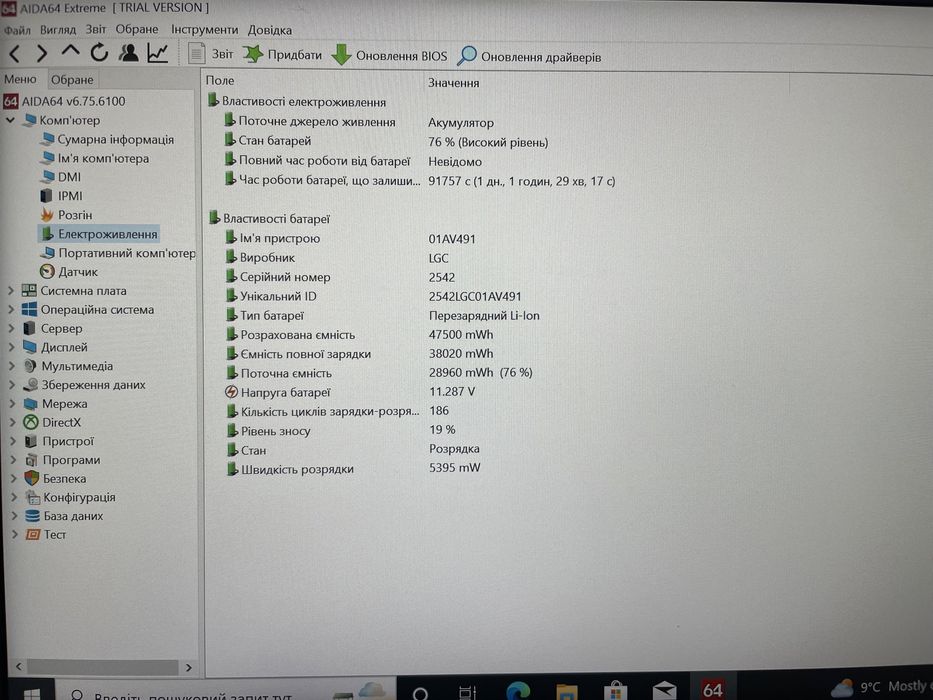Open the Windows Start button
Viewport: 933px width, 700px height.
[x=32, y=693]
